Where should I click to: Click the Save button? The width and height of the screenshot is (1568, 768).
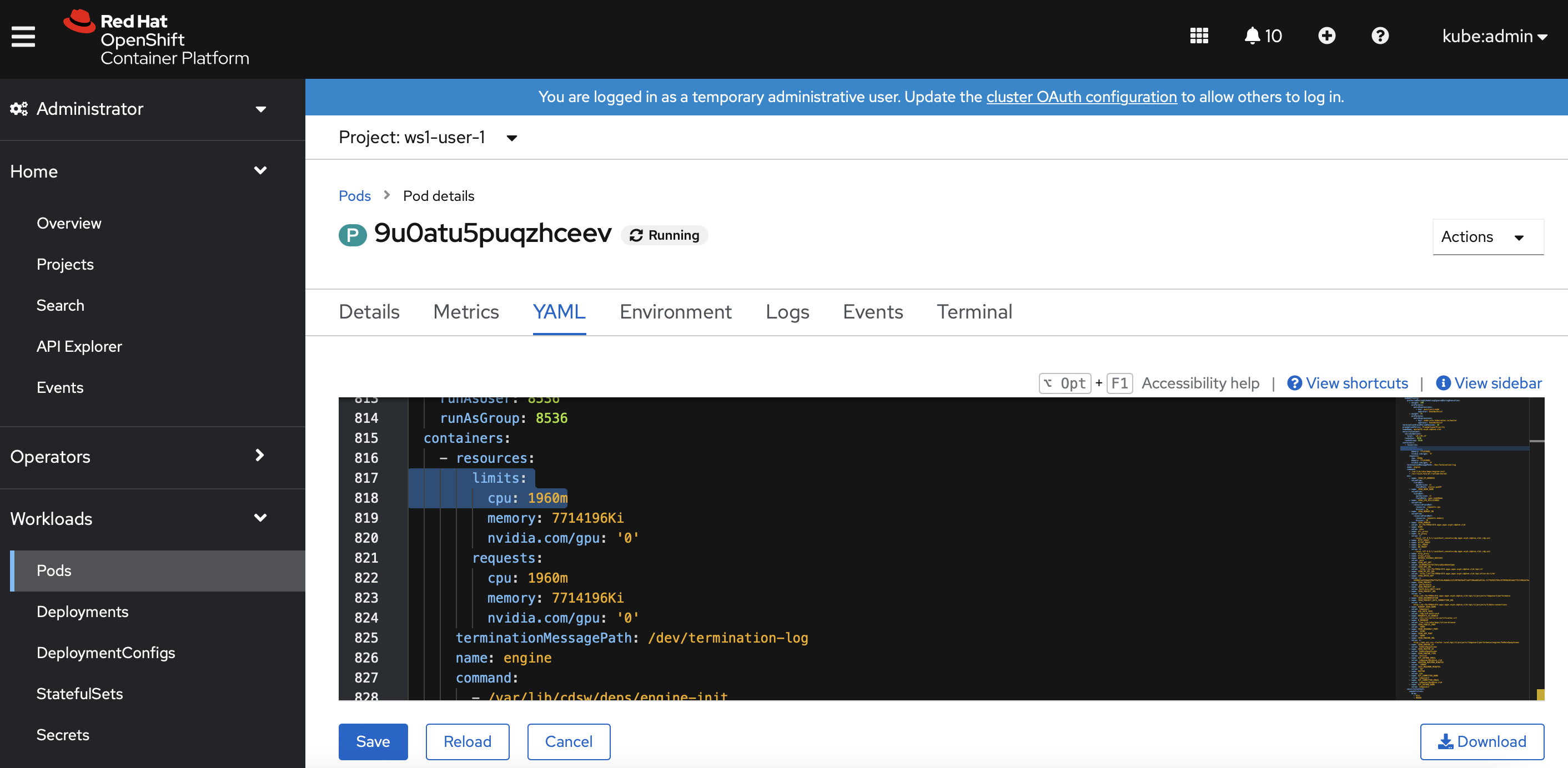pyautogui.click(x=373, y=741)
